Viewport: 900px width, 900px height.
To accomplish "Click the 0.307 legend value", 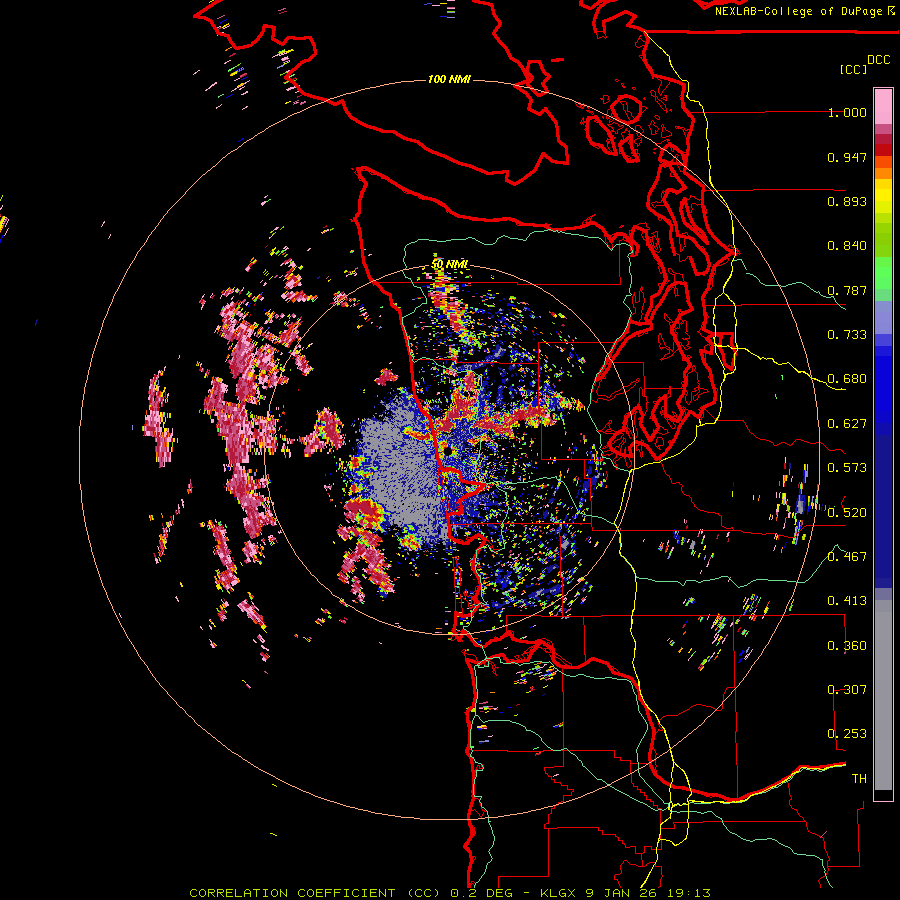I will pos(847,690).
